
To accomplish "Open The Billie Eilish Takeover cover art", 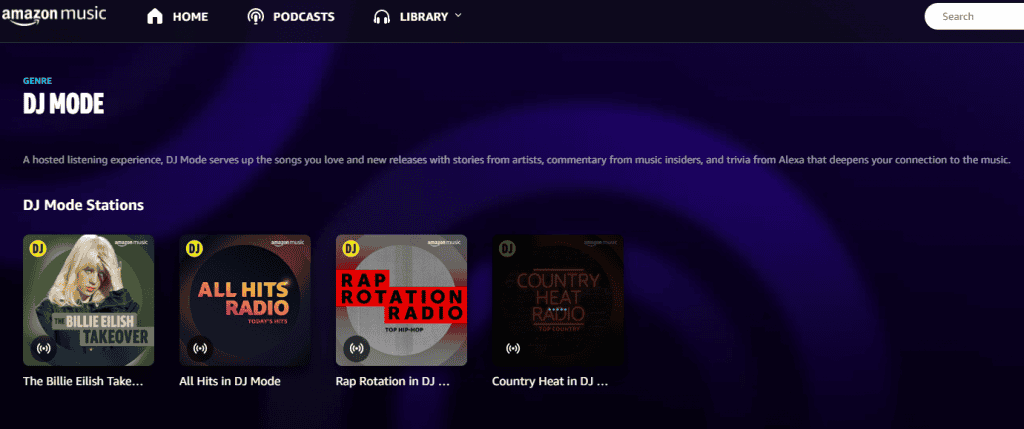I will click(x=88, y=300).
